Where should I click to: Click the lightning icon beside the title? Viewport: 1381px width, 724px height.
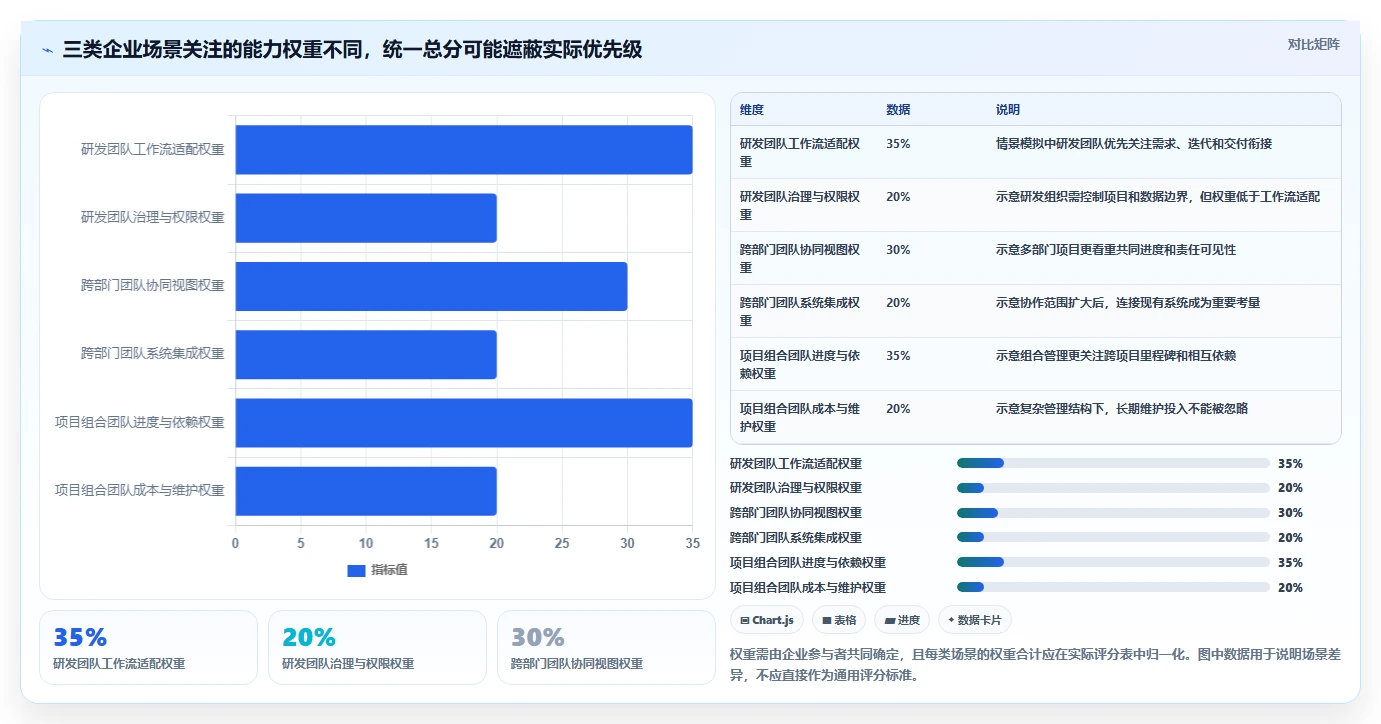pyautogui.click(x=48, y=50)
